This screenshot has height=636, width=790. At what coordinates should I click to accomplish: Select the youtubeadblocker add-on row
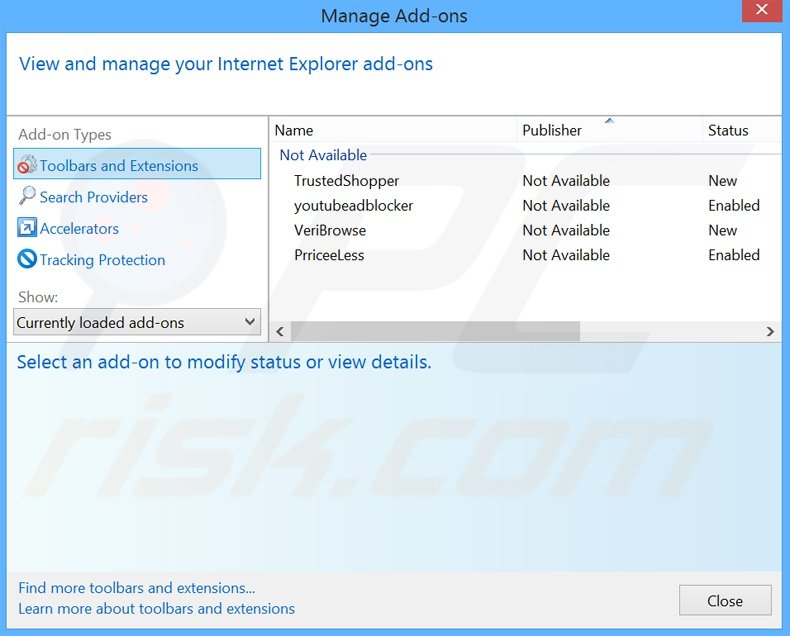click(x=353, y=206)
